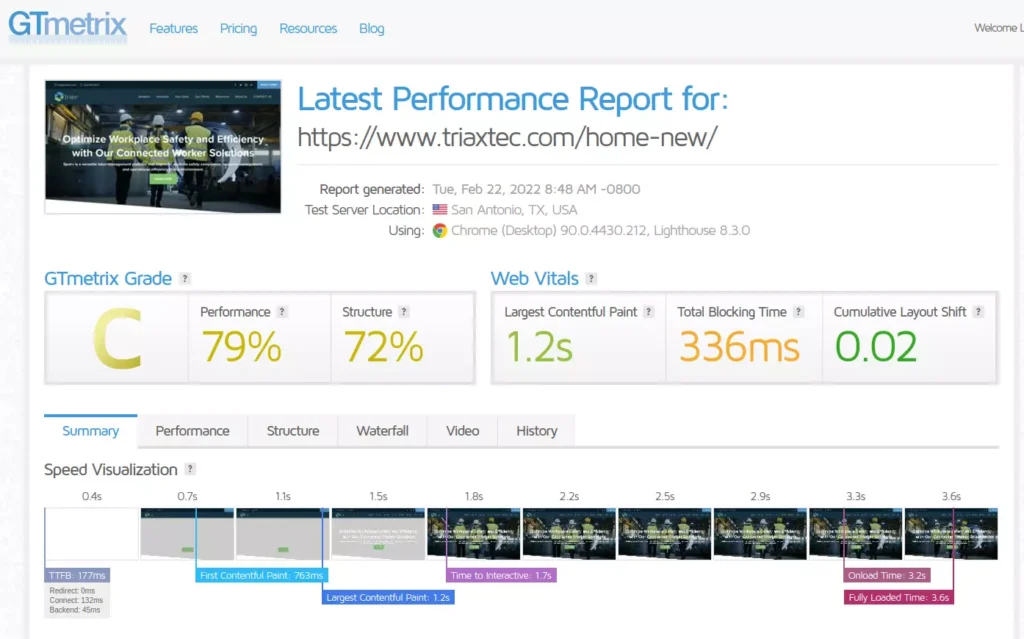Click the 3.3s filmstrip frame

[x=856, y=534]
